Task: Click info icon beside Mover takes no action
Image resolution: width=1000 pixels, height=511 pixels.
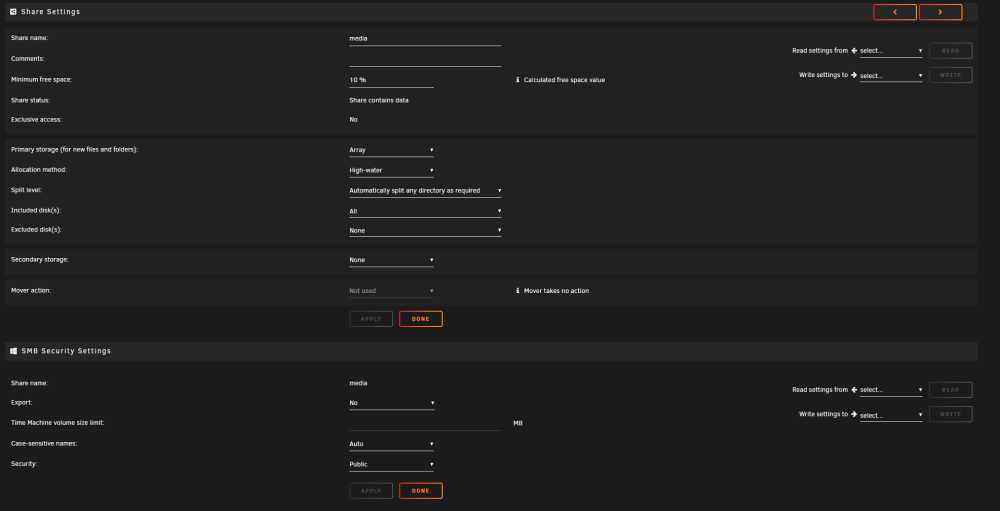Action: 517,290
